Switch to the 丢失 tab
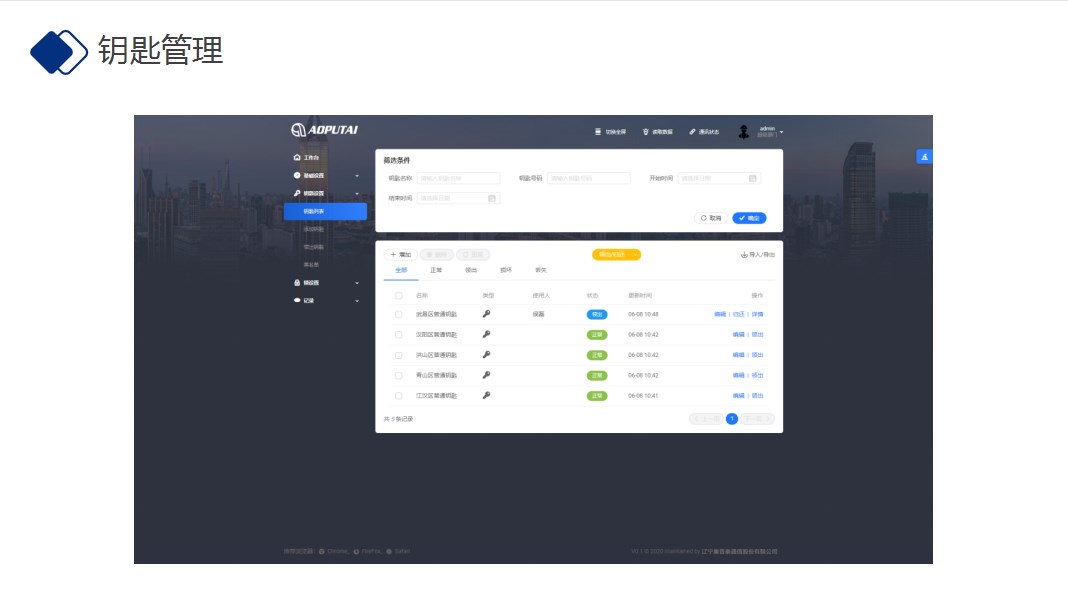The image size is (1068, 602). (x=541, y=270)
